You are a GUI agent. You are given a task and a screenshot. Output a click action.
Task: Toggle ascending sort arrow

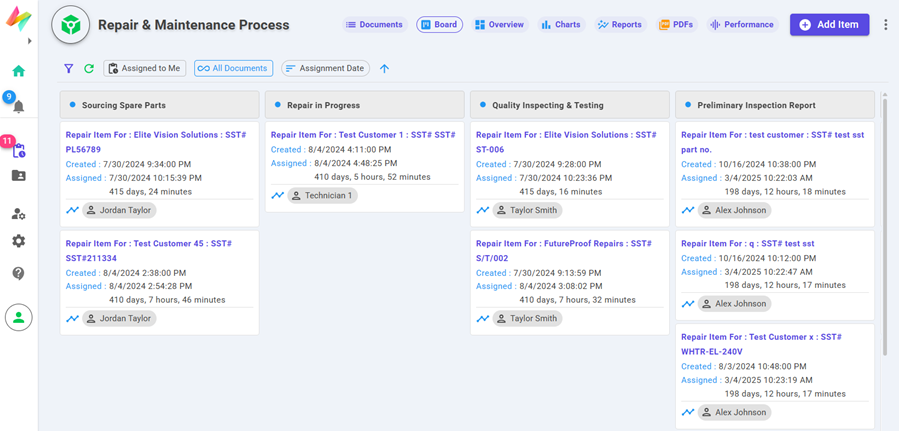click(384, 69)
